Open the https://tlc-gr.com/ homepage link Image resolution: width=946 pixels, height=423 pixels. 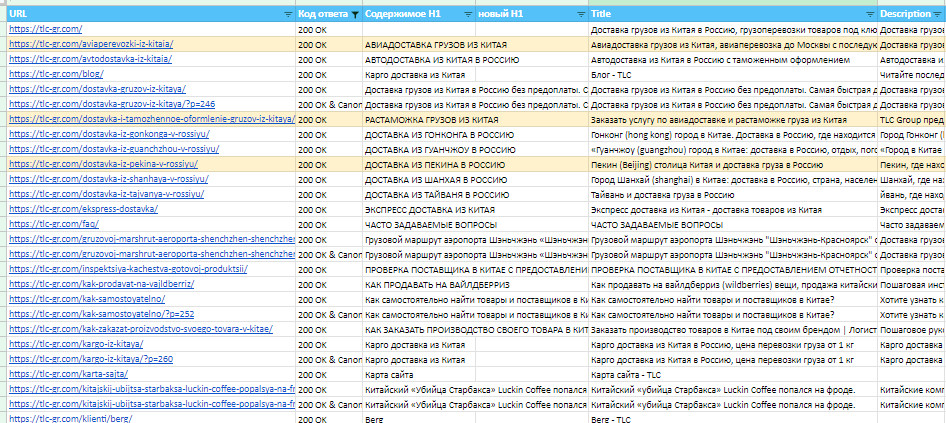point(46,30)
